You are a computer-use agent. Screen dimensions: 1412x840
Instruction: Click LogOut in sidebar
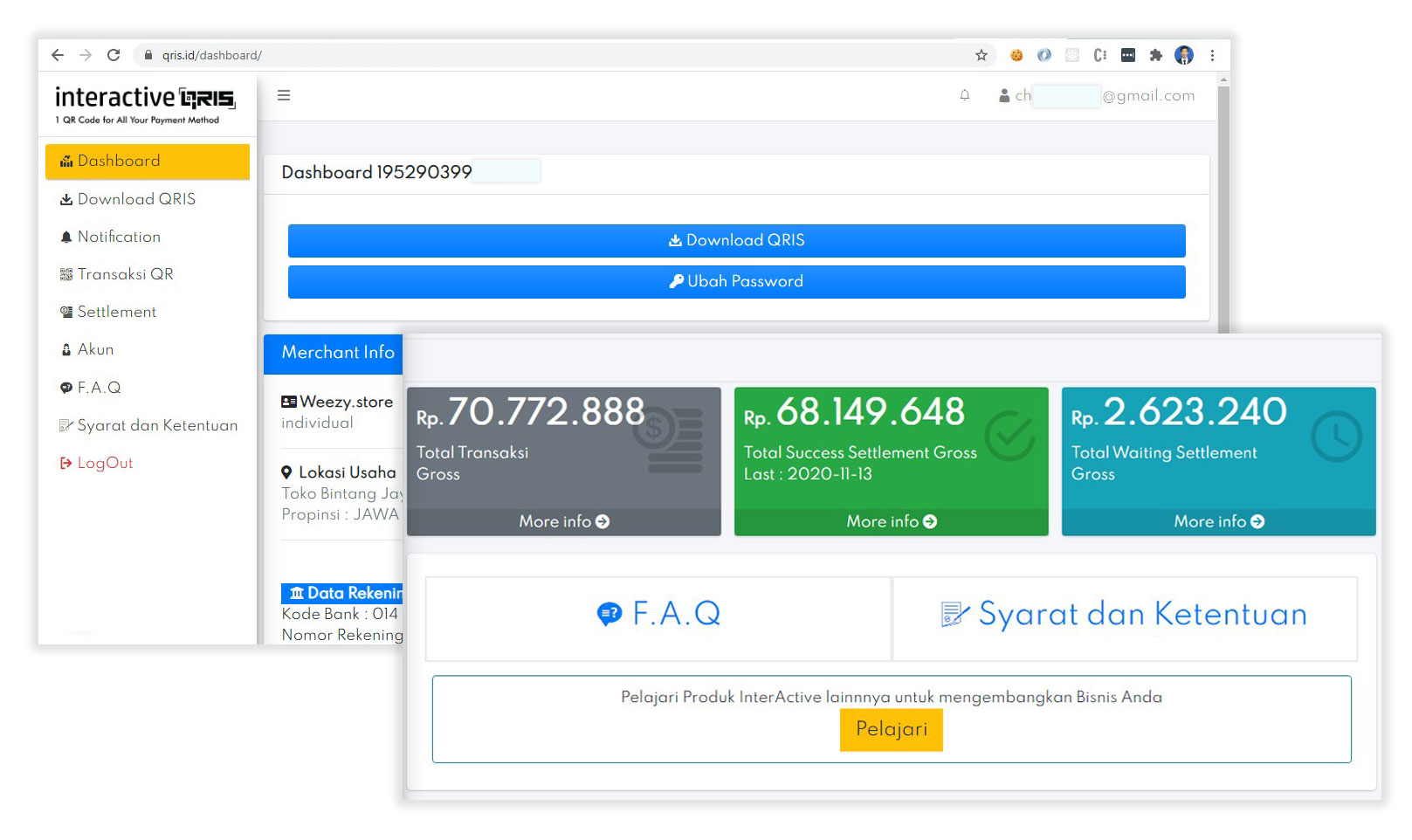click(x=148, y=463)
